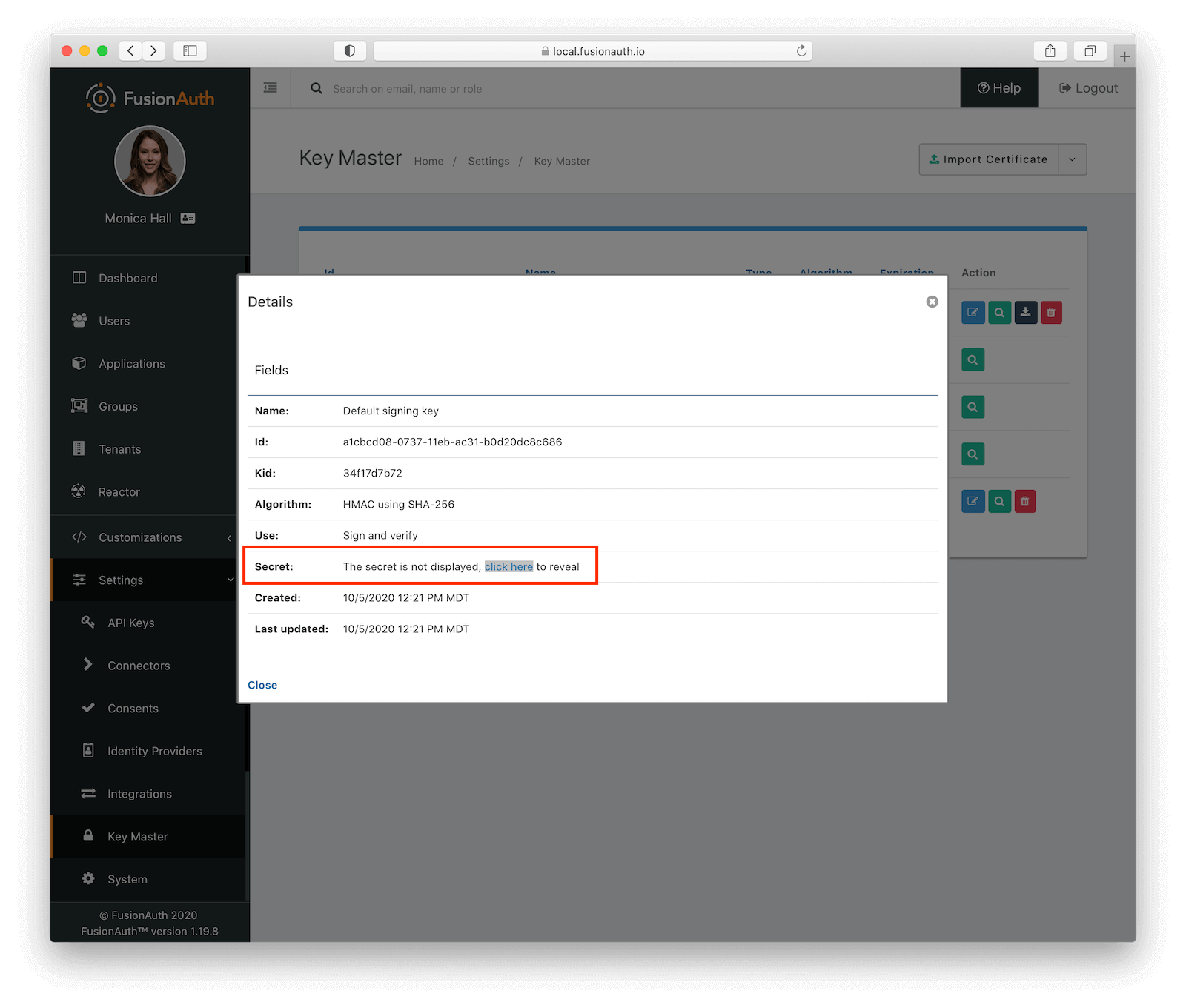
Task: Click edit icon in the first key row
Action: (x=973, y=313)
